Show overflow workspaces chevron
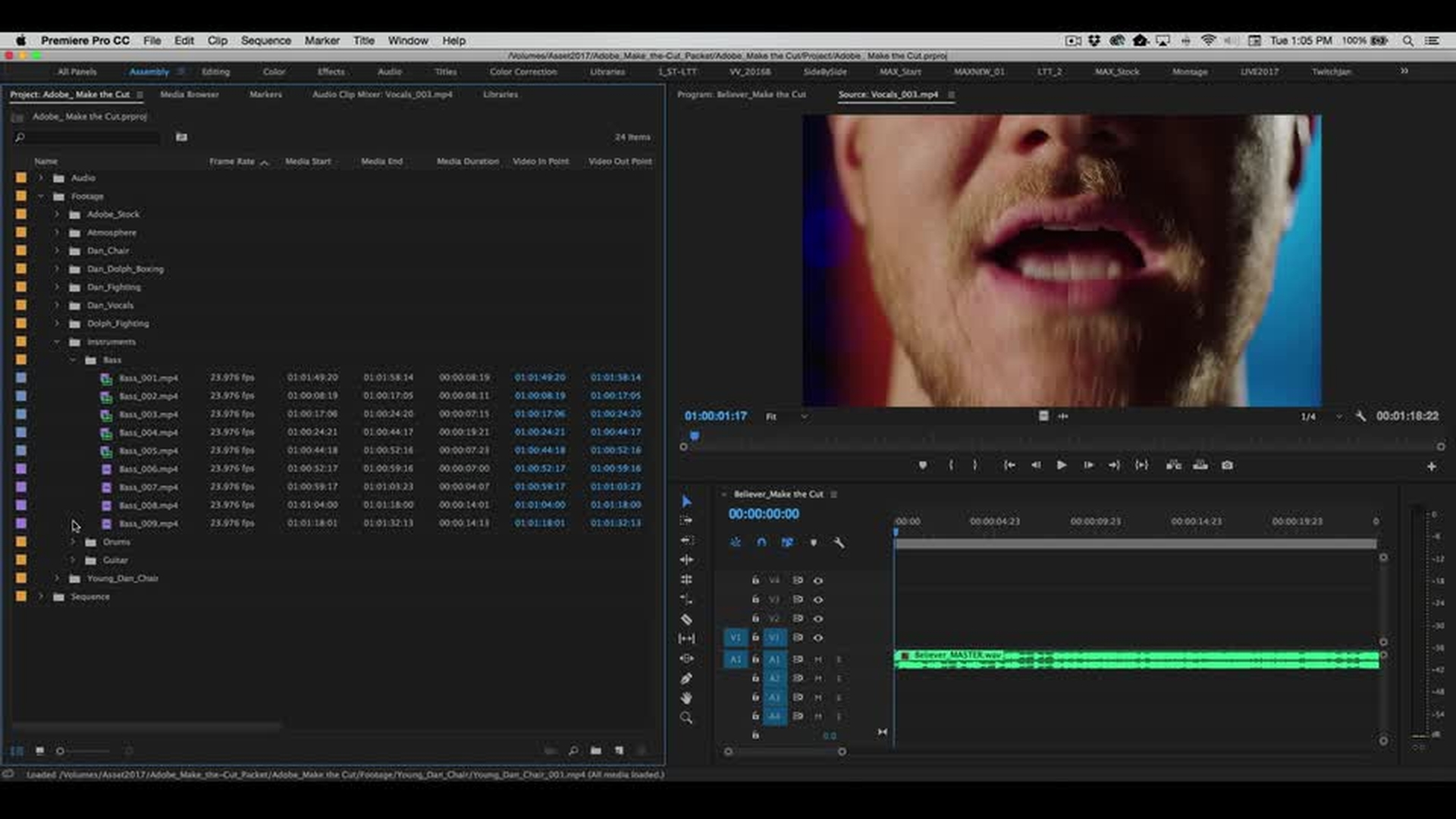 pos(1404,71)
